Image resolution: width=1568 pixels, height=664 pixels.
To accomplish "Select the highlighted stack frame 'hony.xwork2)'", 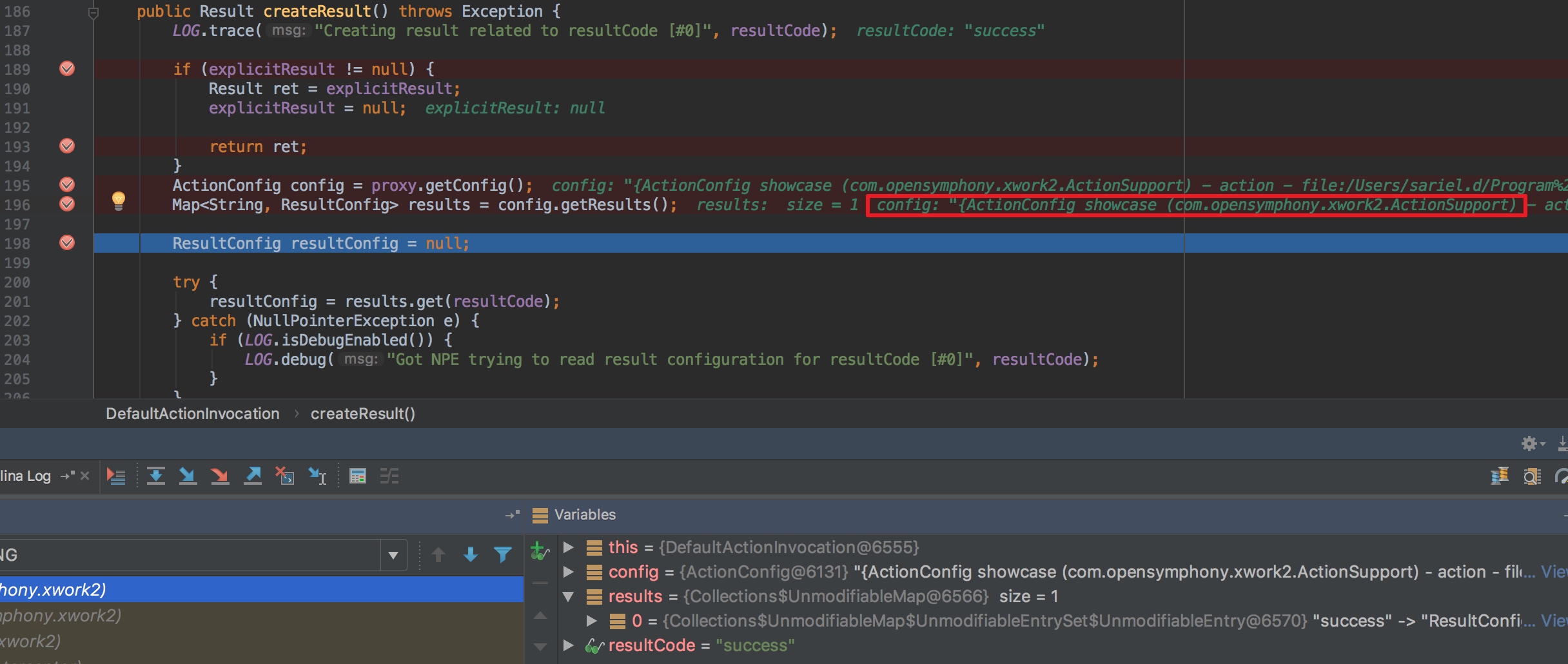I will pos(262,589).
